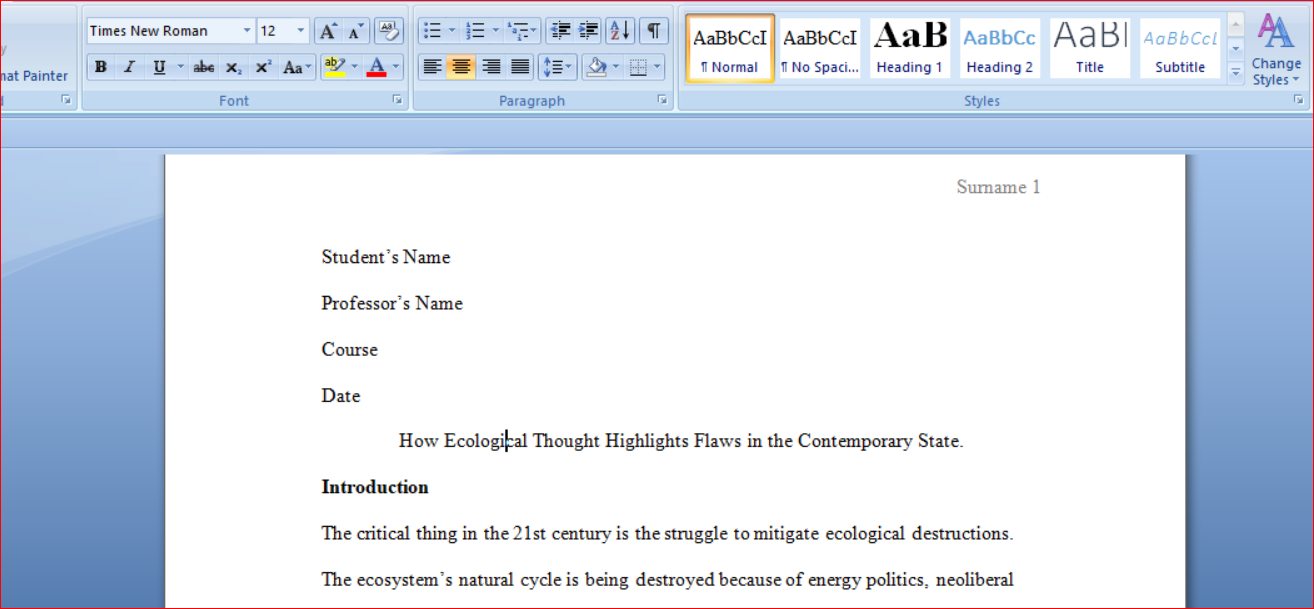Toggle superscript formatting
The width and height of the screenshot is (1314, 609).
point(263,67)
